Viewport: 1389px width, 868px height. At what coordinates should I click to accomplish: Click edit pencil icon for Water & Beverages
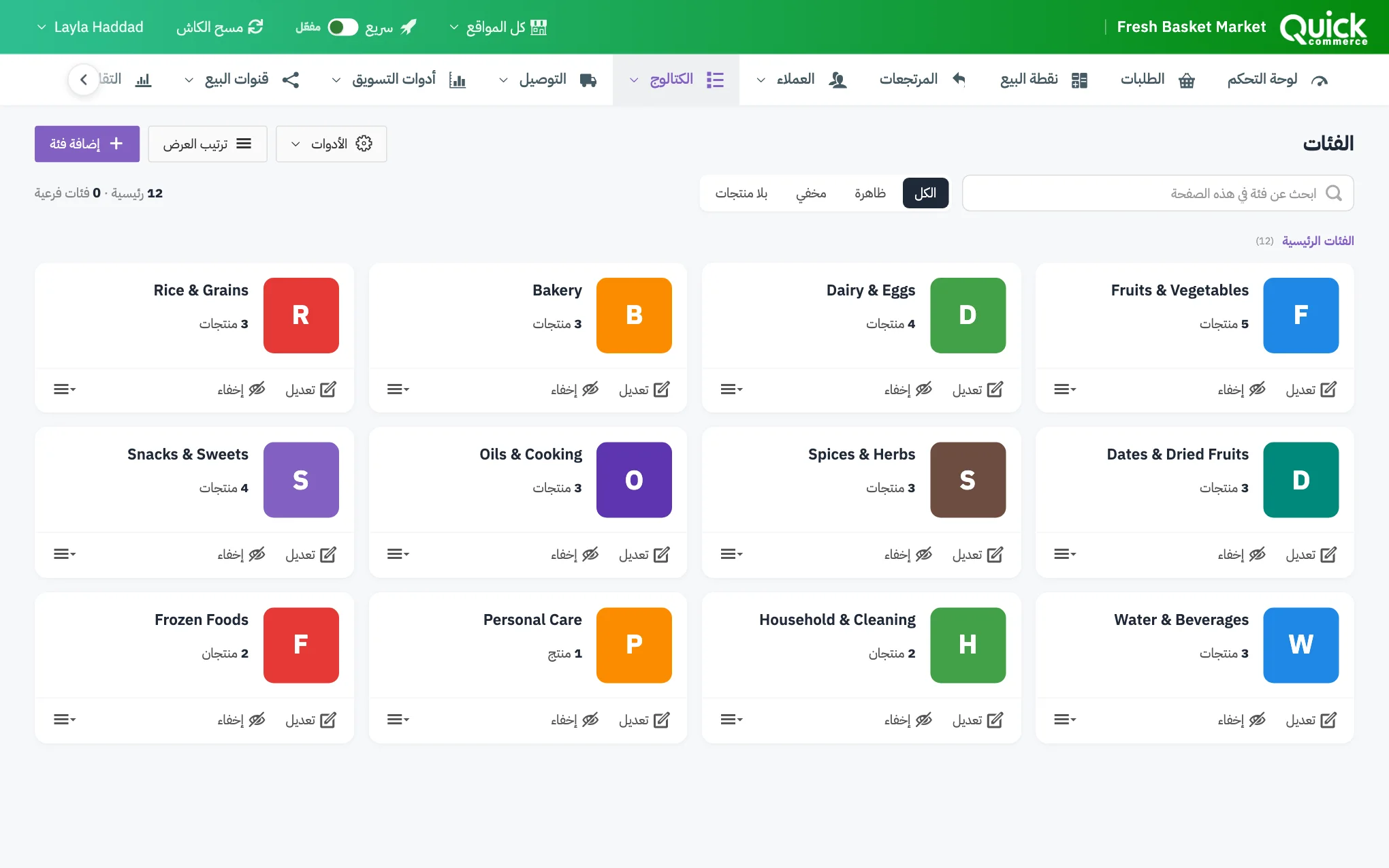pos(1328,720)
